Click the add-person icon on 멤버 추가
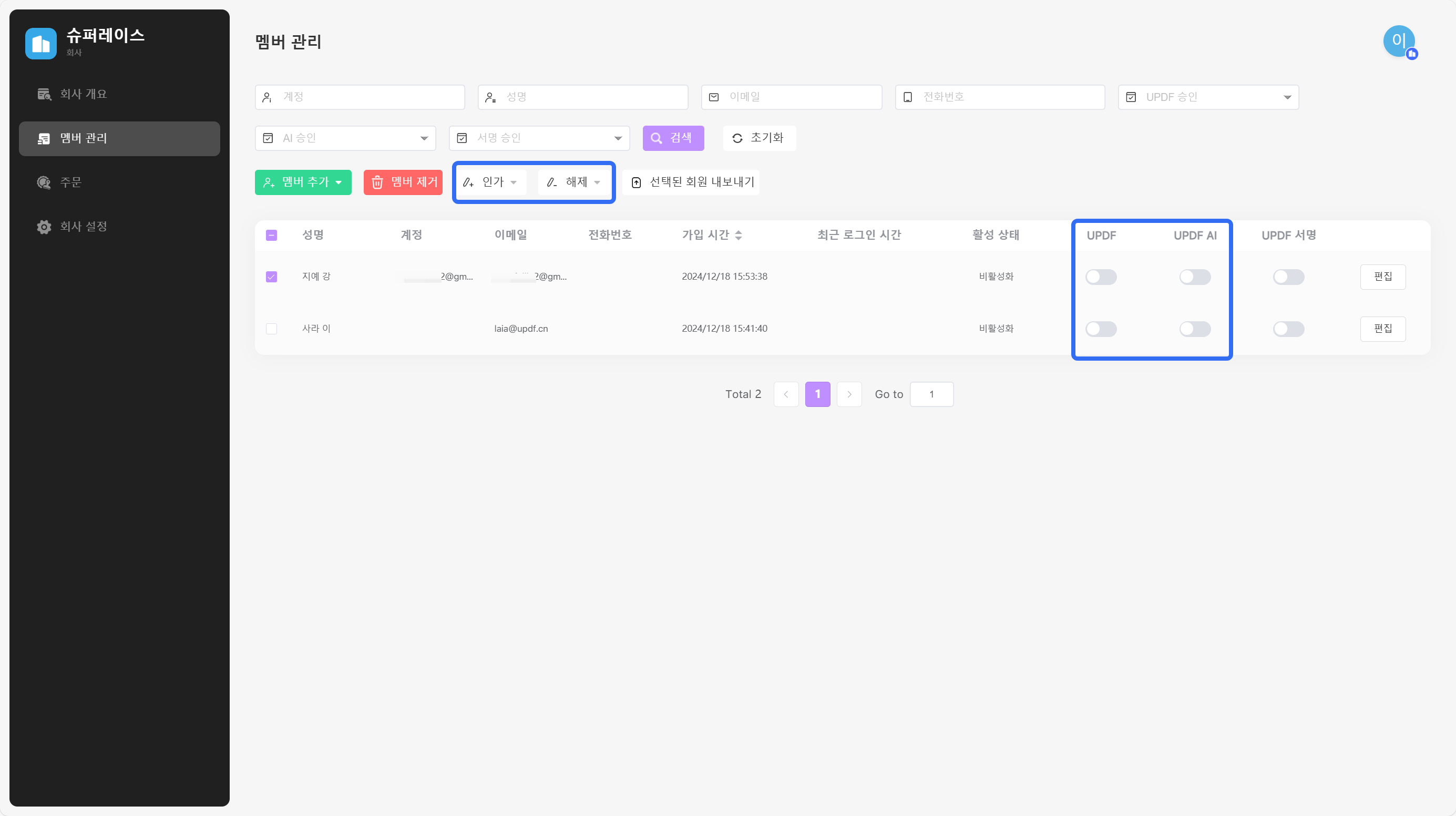Viewport: 1456px width, 816px height. pyautogui.click(x=269, y=182)
